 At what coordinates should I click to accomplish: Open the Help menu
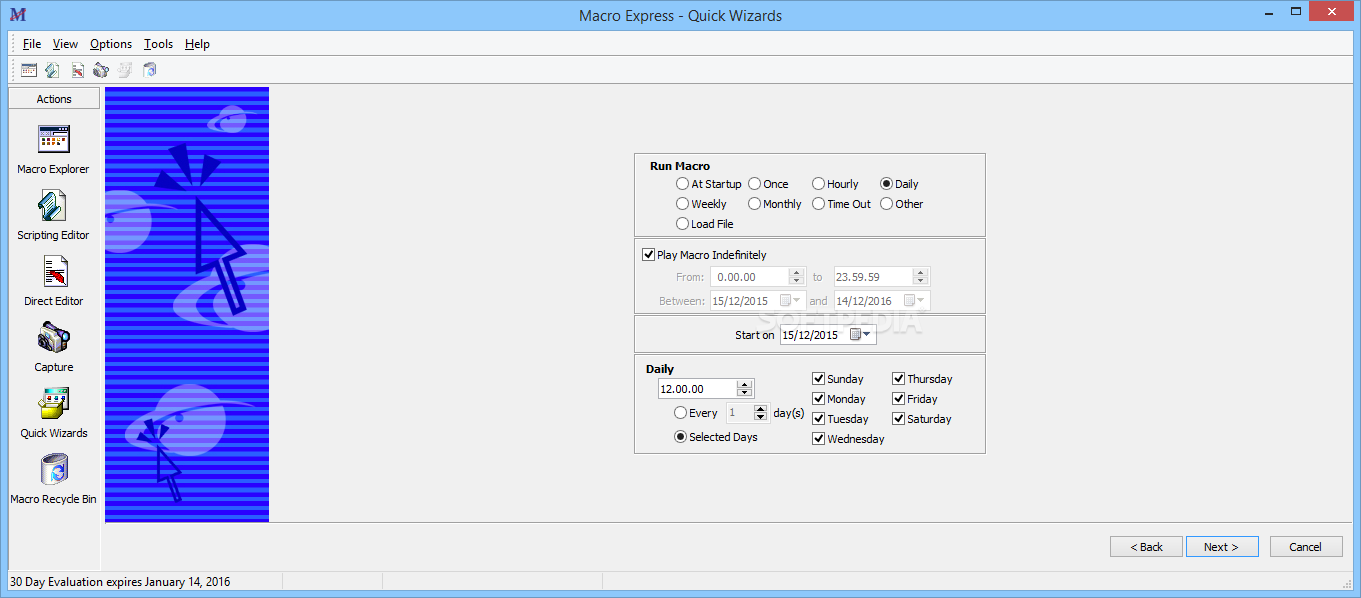pyautogui.click(x=197, y=44)
